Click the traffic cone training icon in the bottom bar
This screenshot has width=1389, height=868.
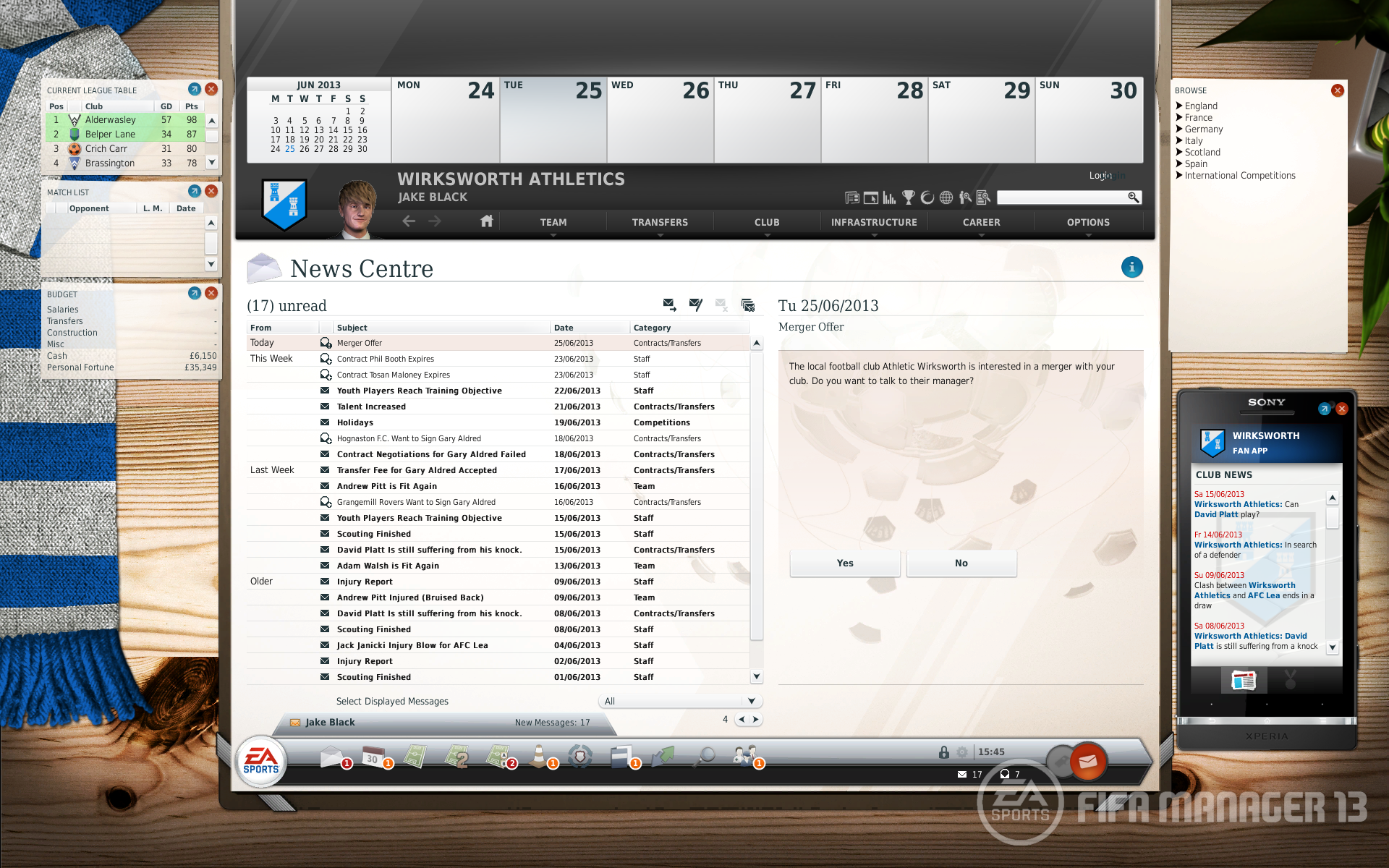coord(540,757)
